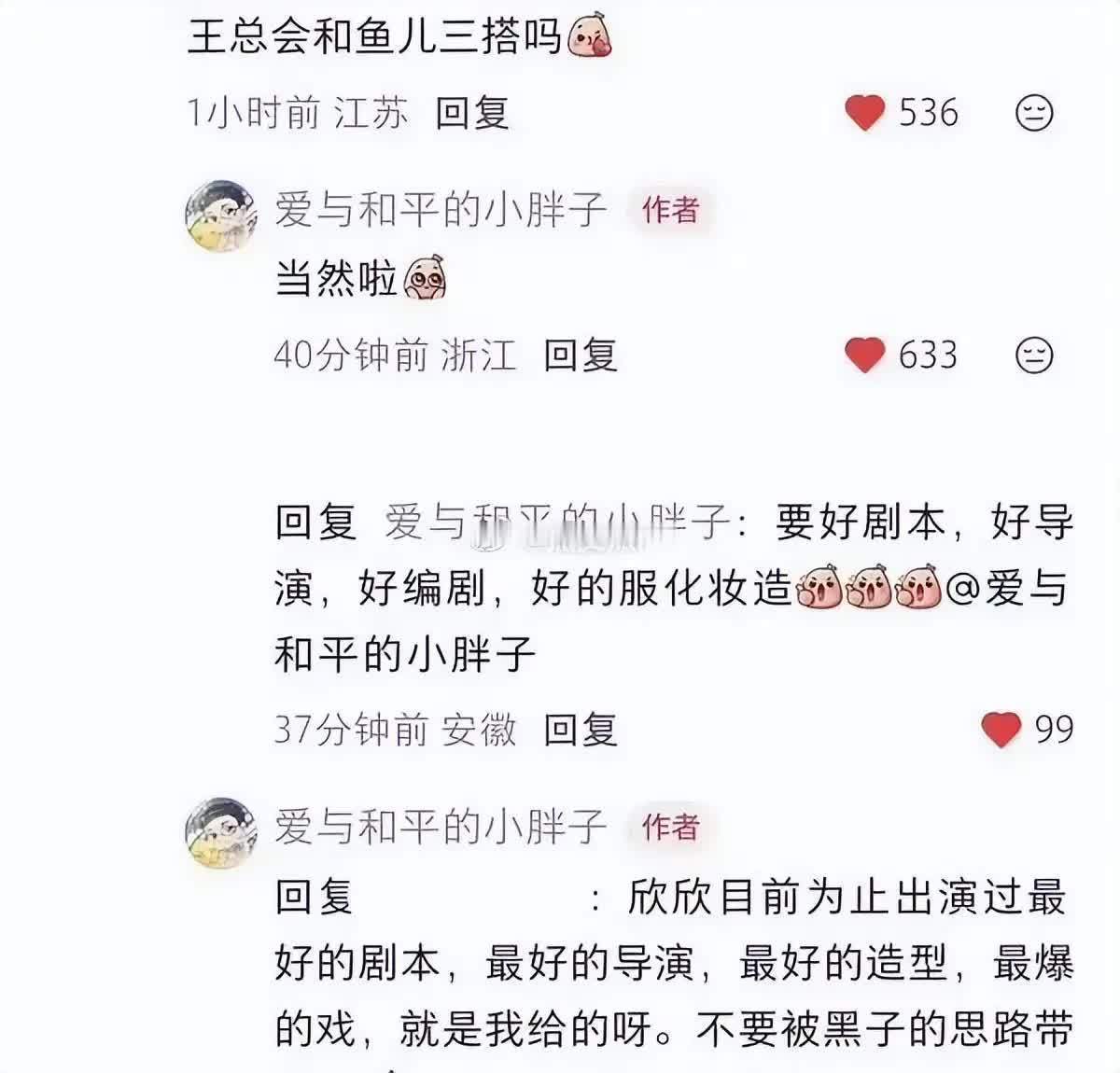This screenshot has height=1073, width=1120.
Task: Tap the comment text 王总会和鱼儿三搭吗
Action: tap(373, 38)
